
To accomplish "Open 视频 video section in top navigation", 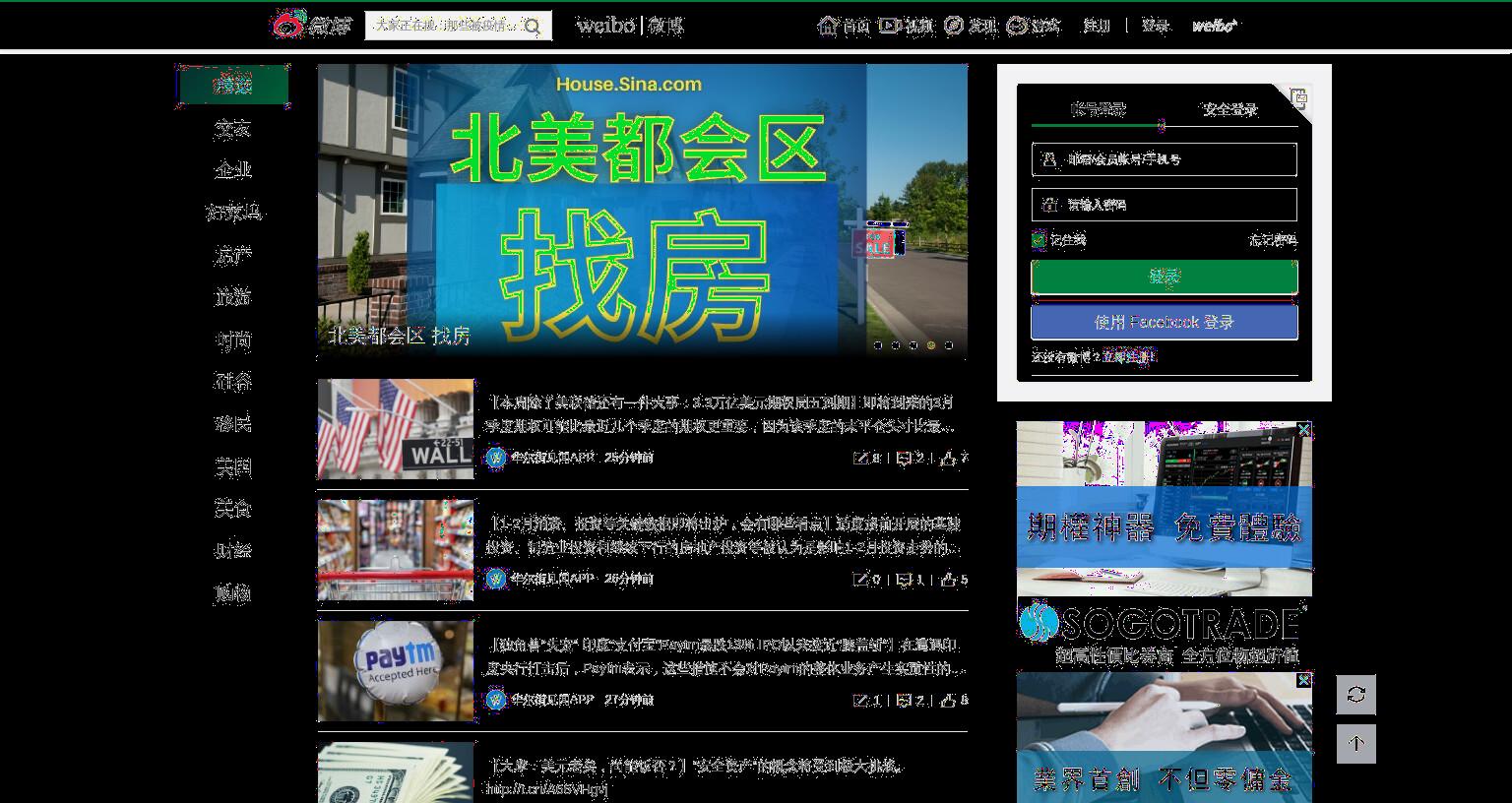I will click(x=907, y=26).
